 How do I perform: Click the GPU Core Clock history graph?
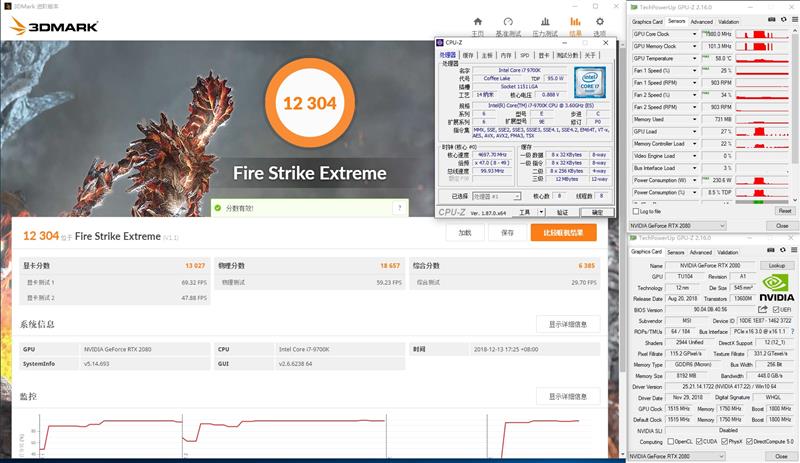762,34
